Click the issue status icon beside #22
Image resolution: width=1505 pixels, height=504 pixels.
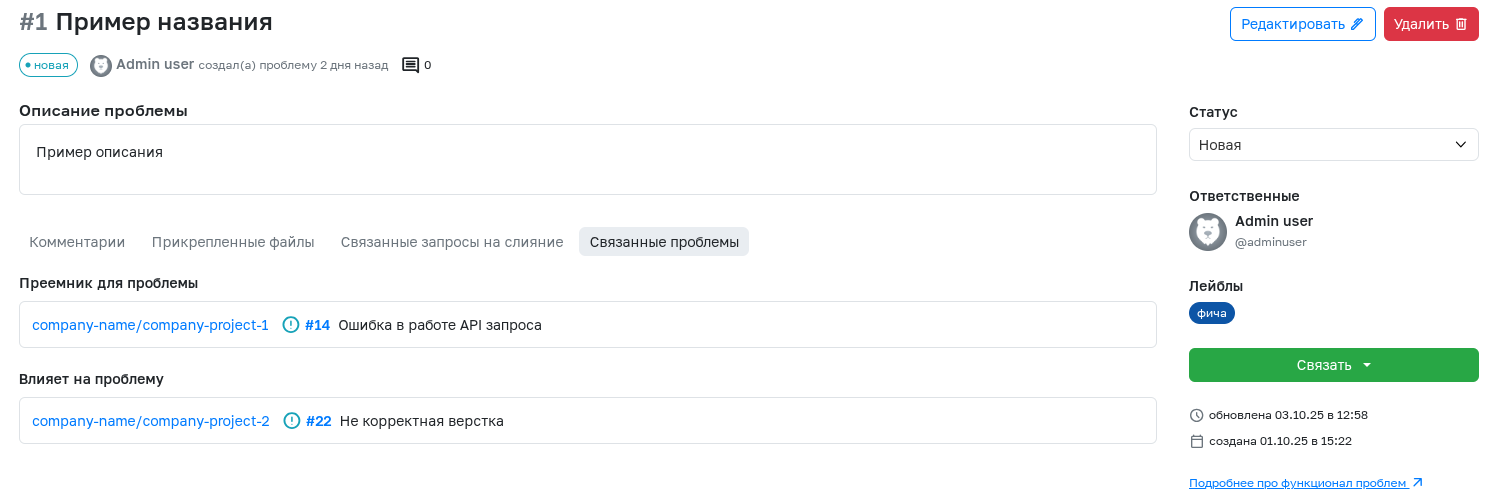point(292,421)
